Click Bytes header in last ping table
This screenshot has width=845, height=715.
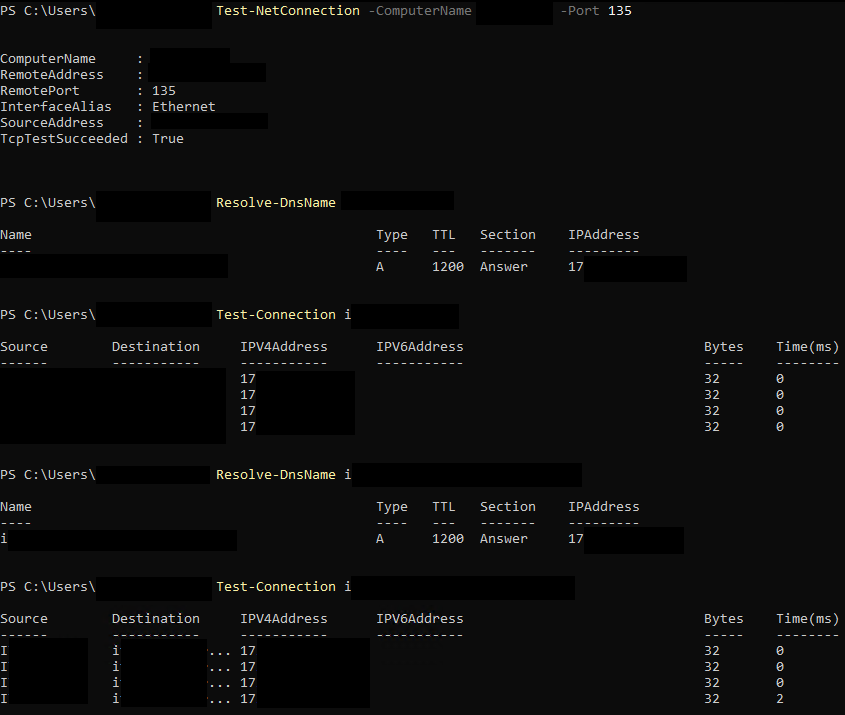point(724,619)
